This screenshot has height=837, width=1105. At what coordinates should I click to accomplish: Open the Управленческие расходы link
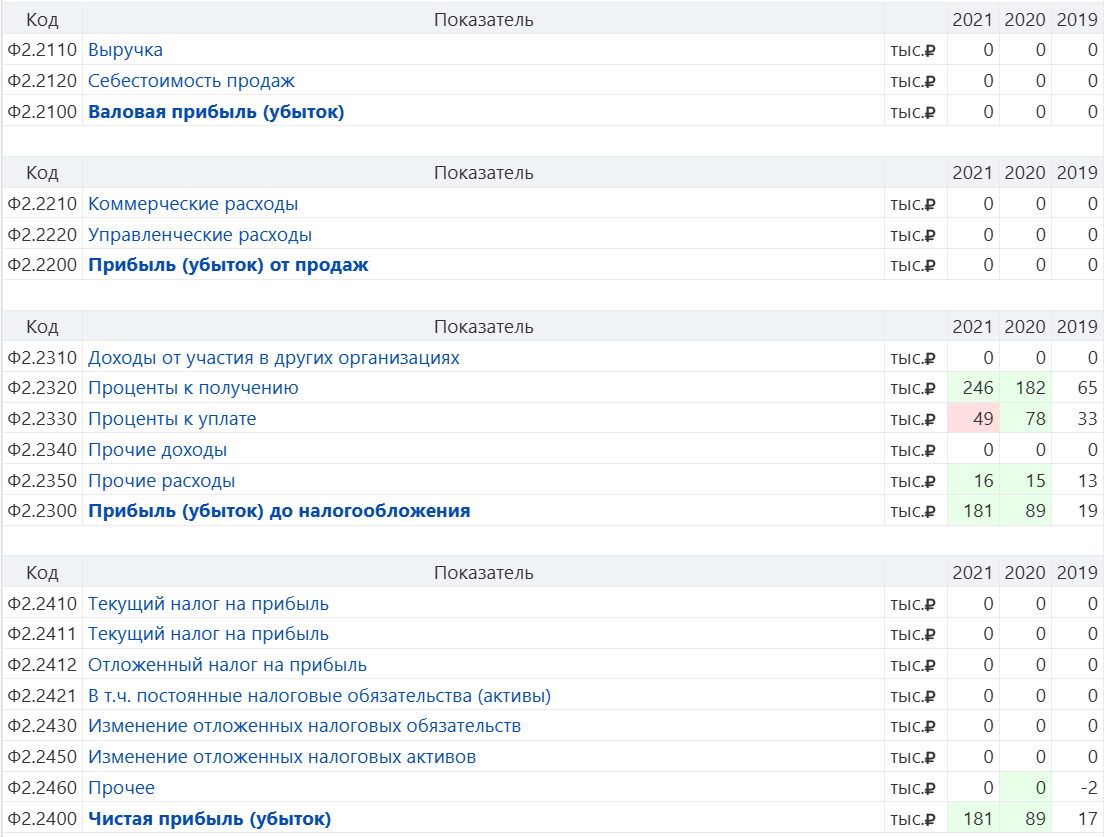(x=200, y=235)
